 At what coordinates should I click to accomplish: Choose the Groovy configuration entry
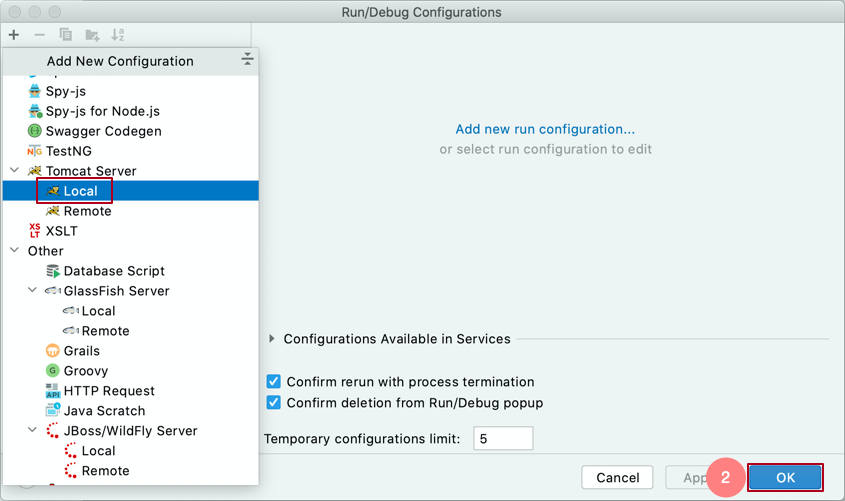(x=130, y=371)
